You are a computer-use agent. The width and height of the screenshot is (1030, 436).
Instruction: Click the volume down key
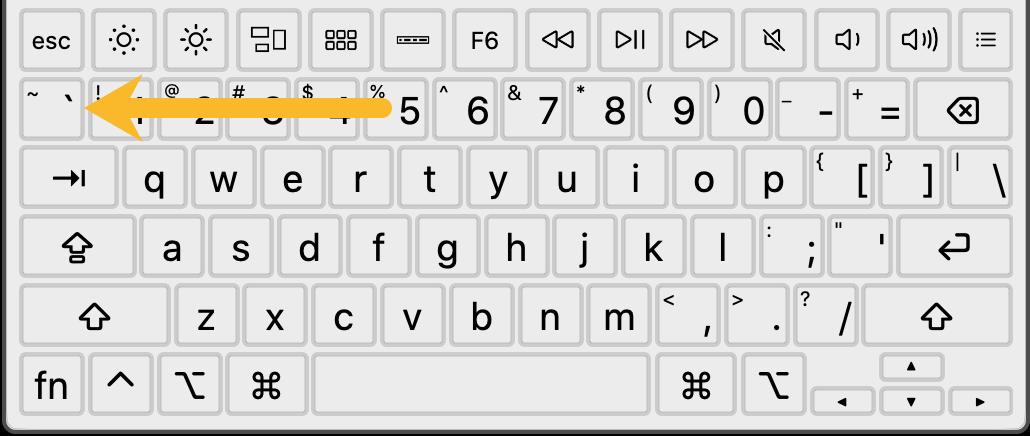pos(846,40)
